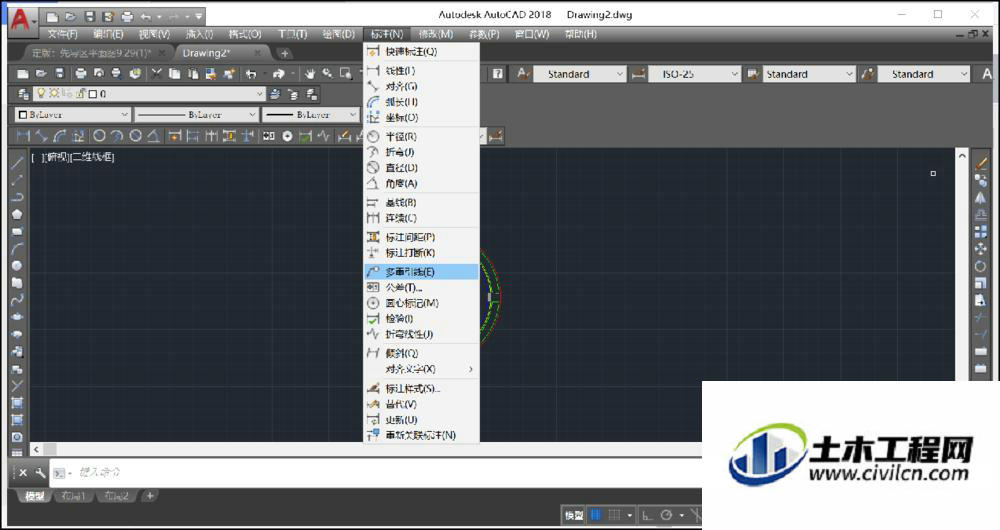Select the Line tool in draw toolbar
The height and width of the screenshot is (530, 1000).
17,163
